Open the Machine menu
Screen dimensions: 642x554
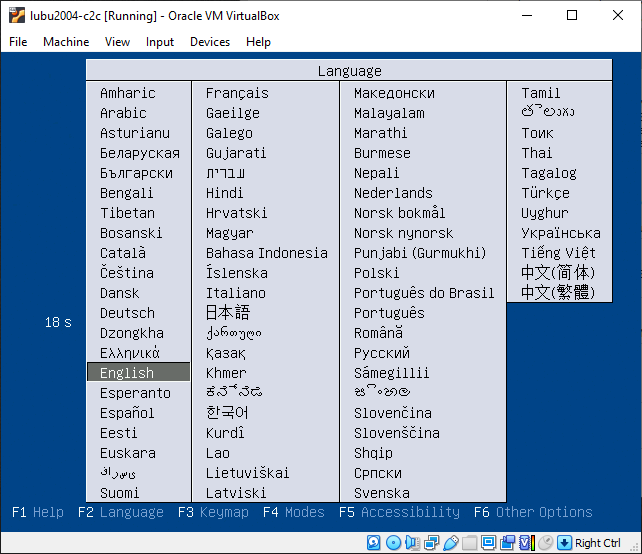[x=66, y=42]
